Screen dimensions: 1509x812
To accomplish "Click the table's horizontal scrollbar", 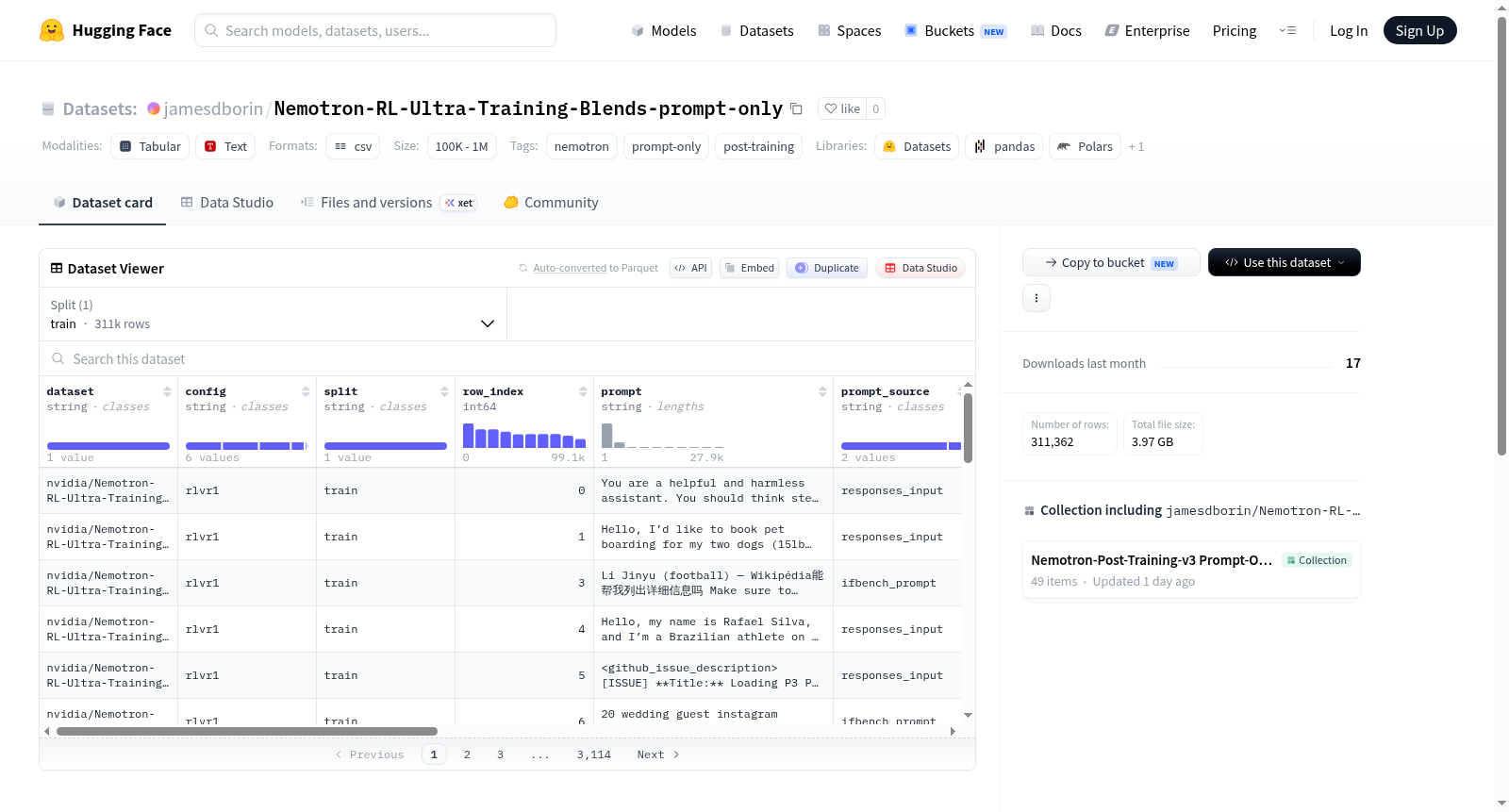I will coord(247,731).
